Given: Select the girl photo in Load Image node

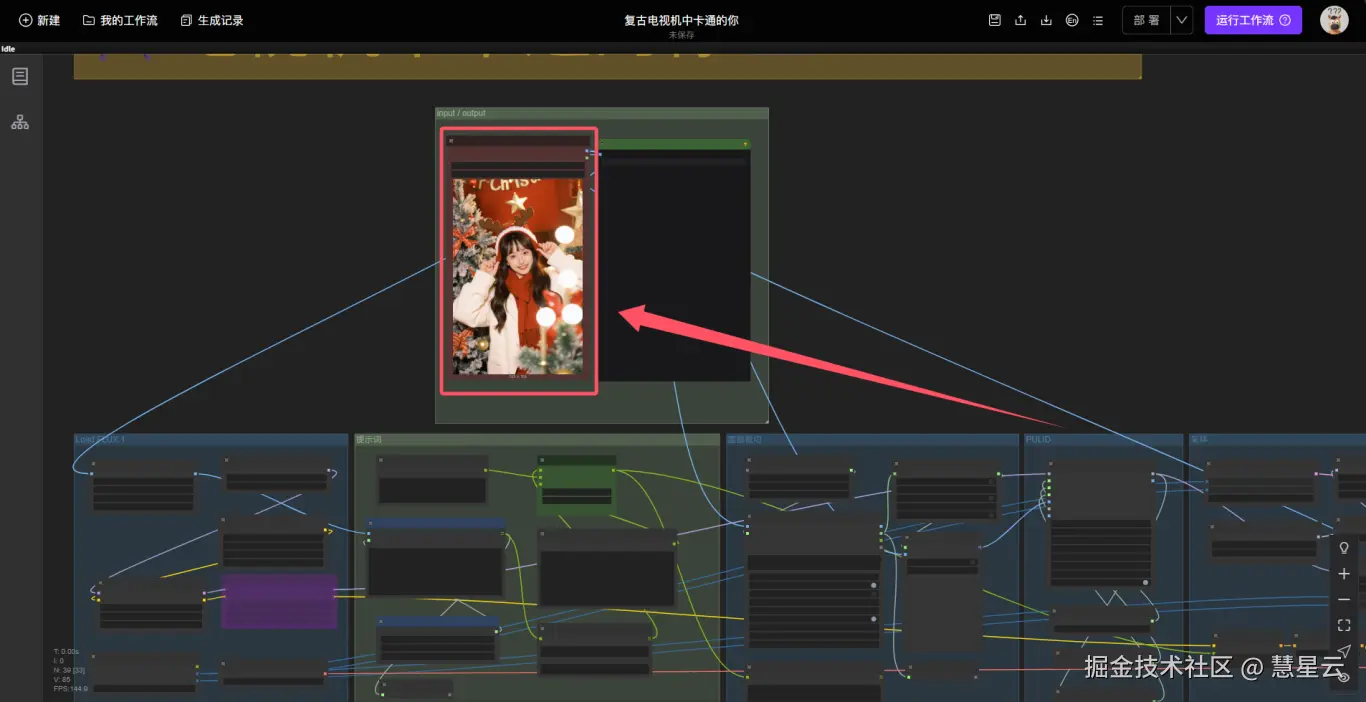Looking at the screenshot, I should click(x=518, y=276).
